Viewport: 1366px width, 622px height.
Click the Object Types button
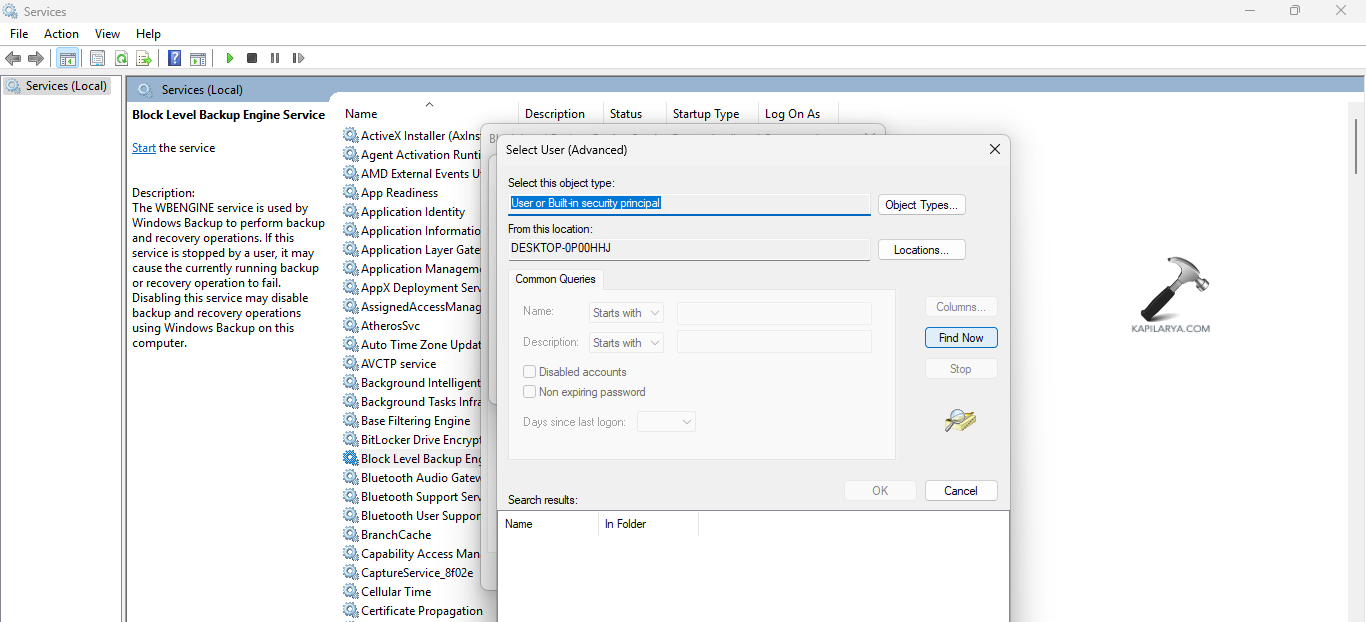click(x=921, y=205)
